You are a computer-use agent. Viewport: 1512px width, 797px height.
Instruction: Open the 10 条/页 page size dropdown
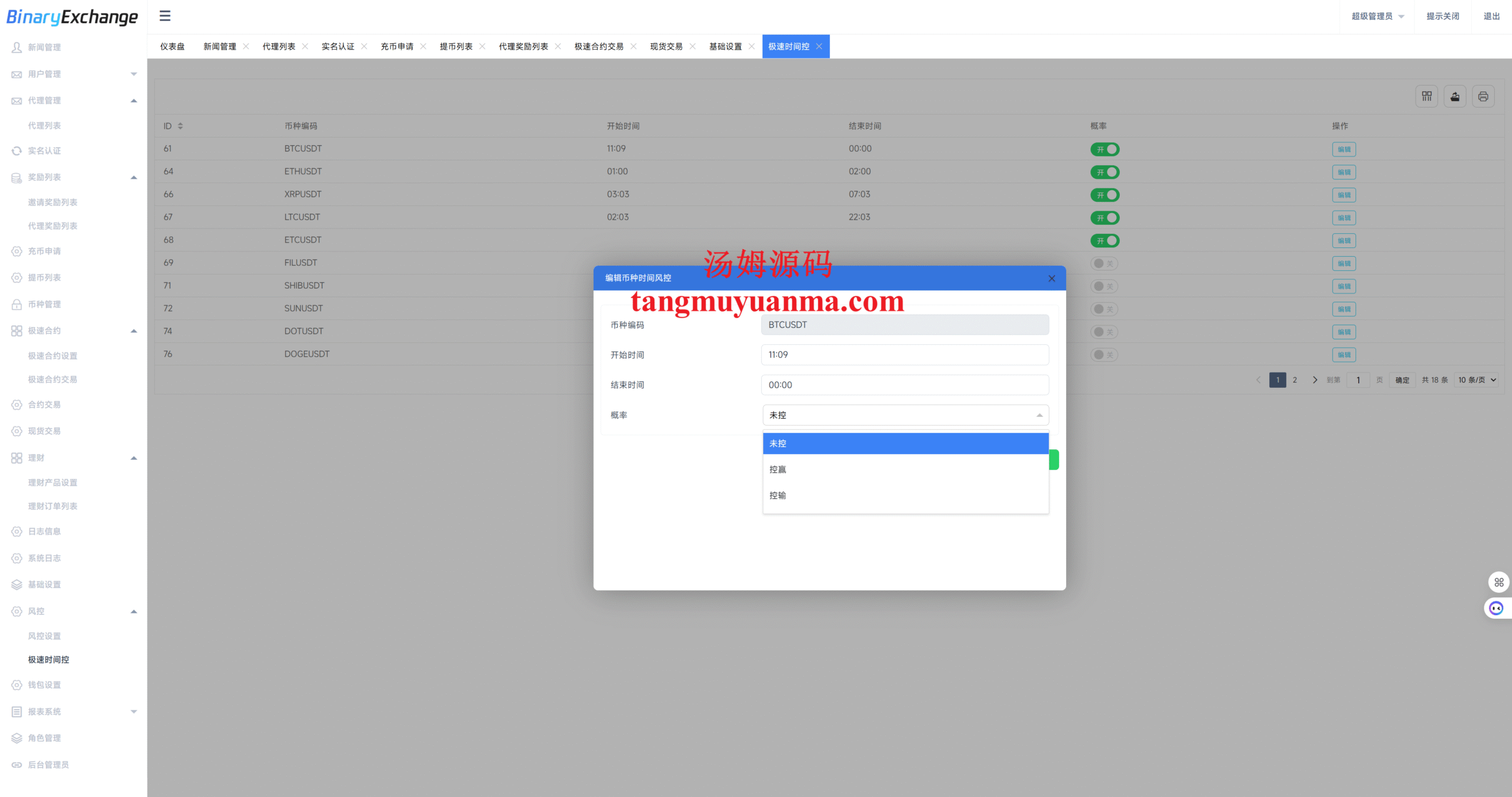(1477, 380)
